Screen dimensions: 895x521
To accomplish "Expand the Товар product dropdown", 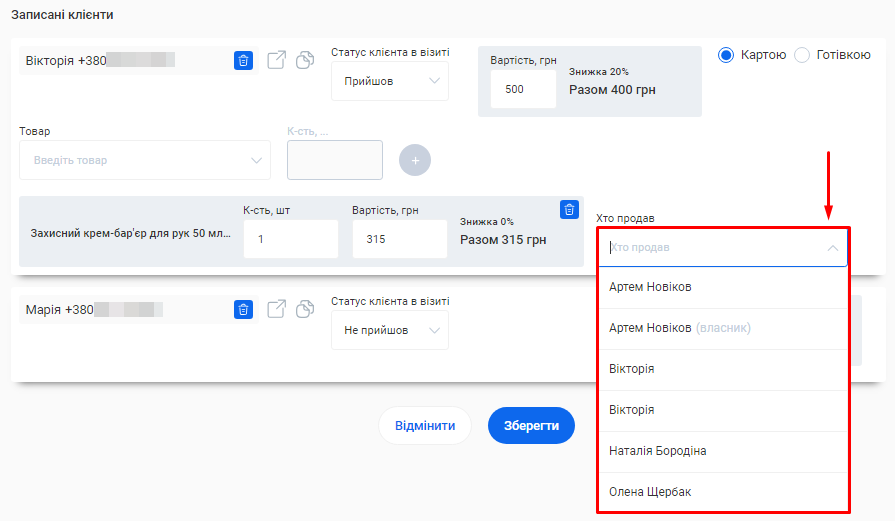I will click(145, 160).
